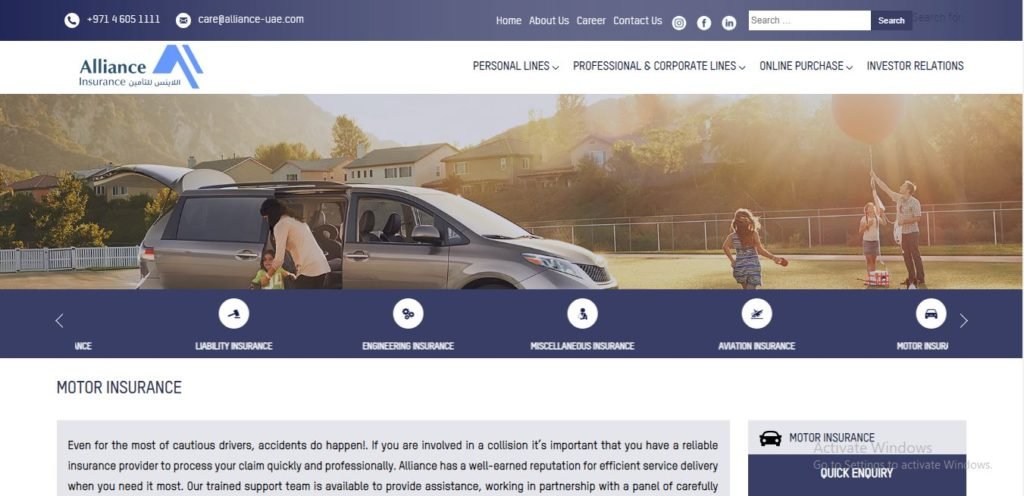
Task: Open the LinkedIn icon in top bar
Action: click(729, 23)
